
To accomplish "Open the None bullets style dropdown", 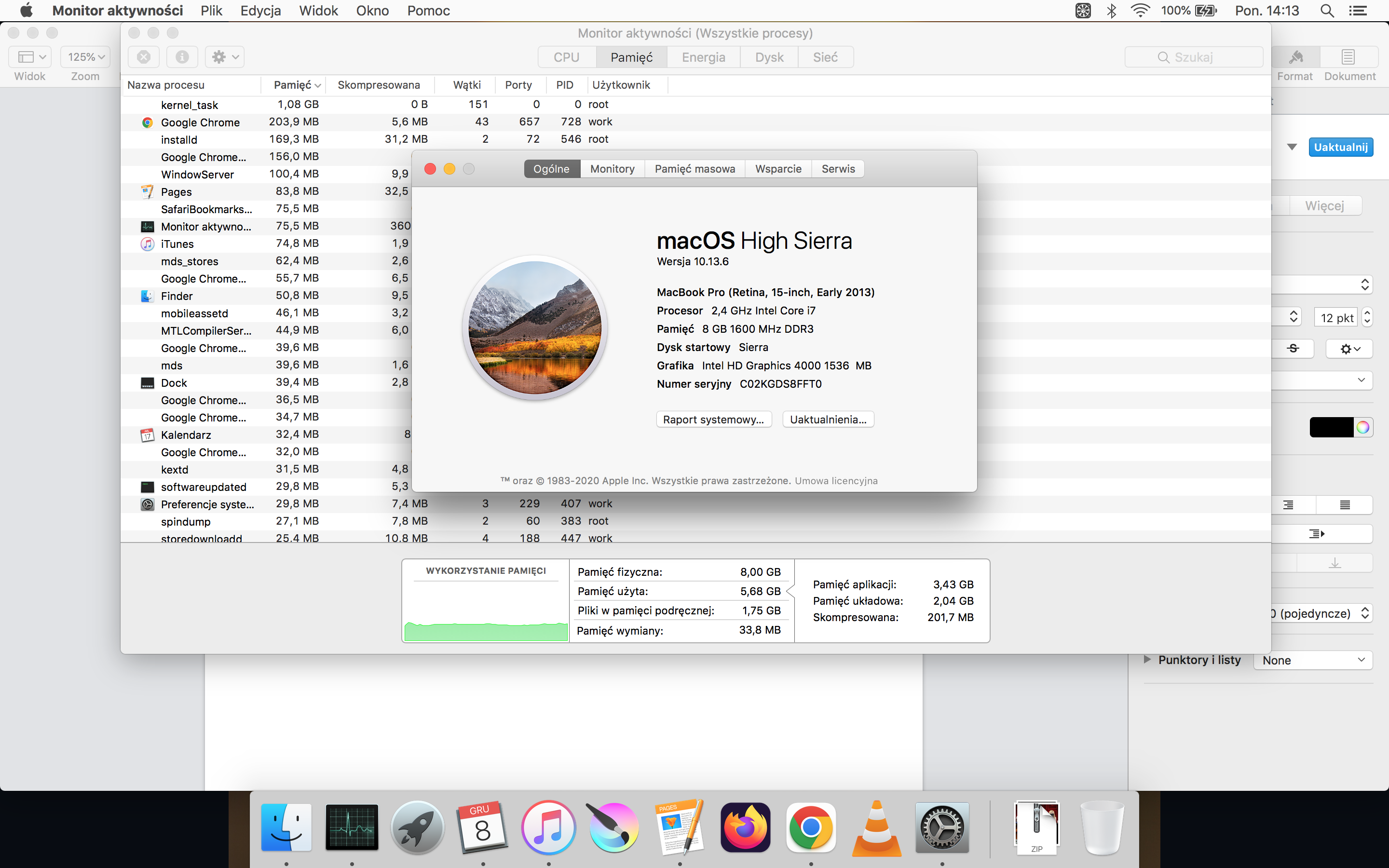I will [x=1313, y=660].
